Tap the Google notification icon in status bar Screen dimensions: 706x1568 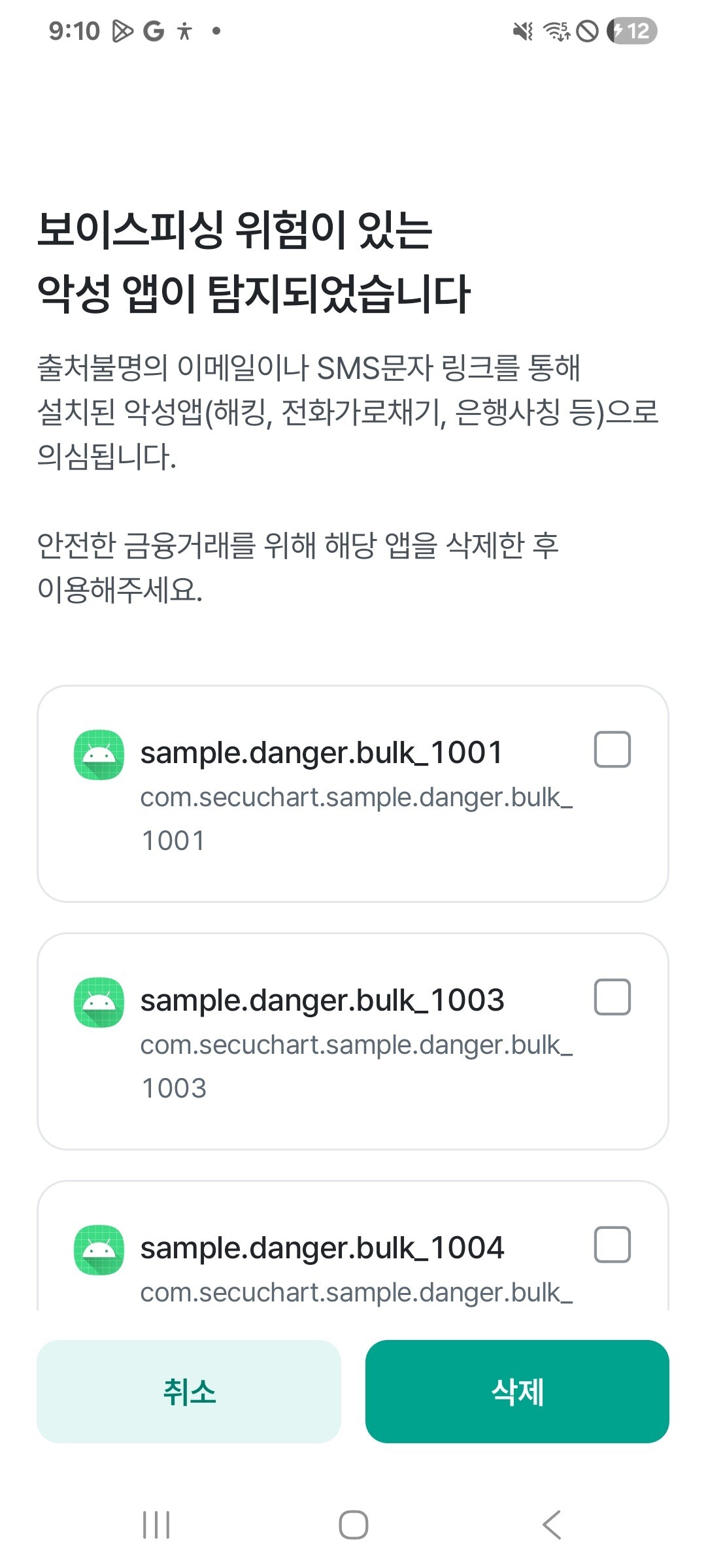[154, 31]
